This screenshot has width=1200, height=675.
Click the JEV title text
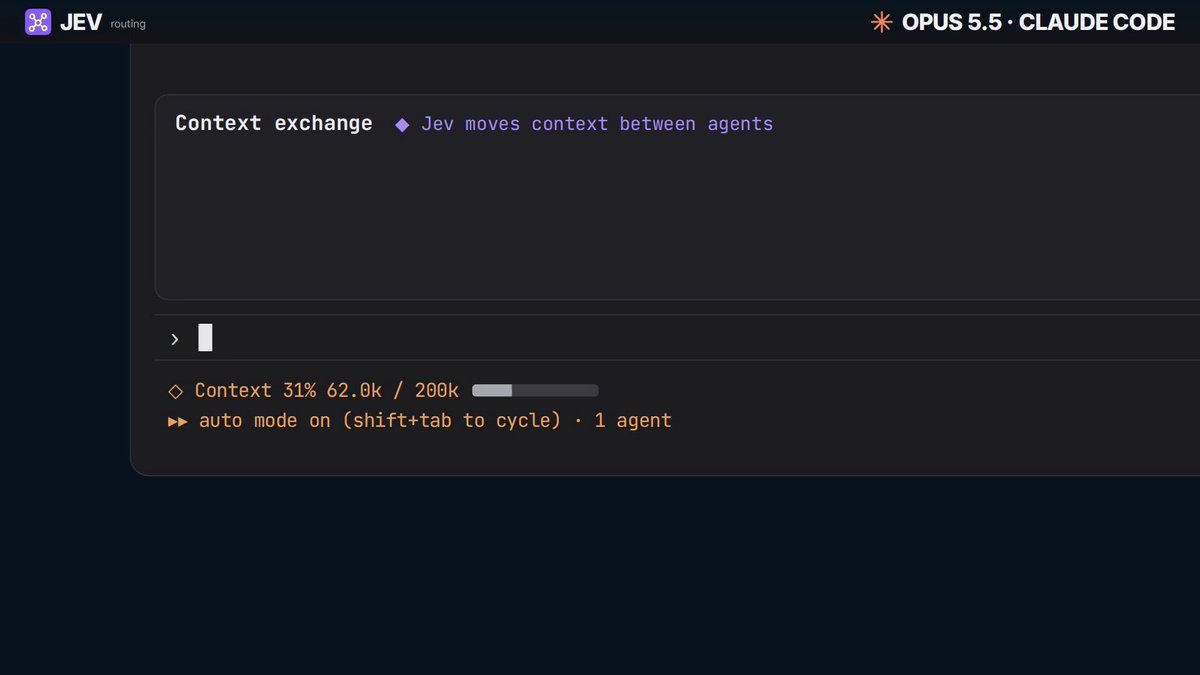[x=80, y=22]
